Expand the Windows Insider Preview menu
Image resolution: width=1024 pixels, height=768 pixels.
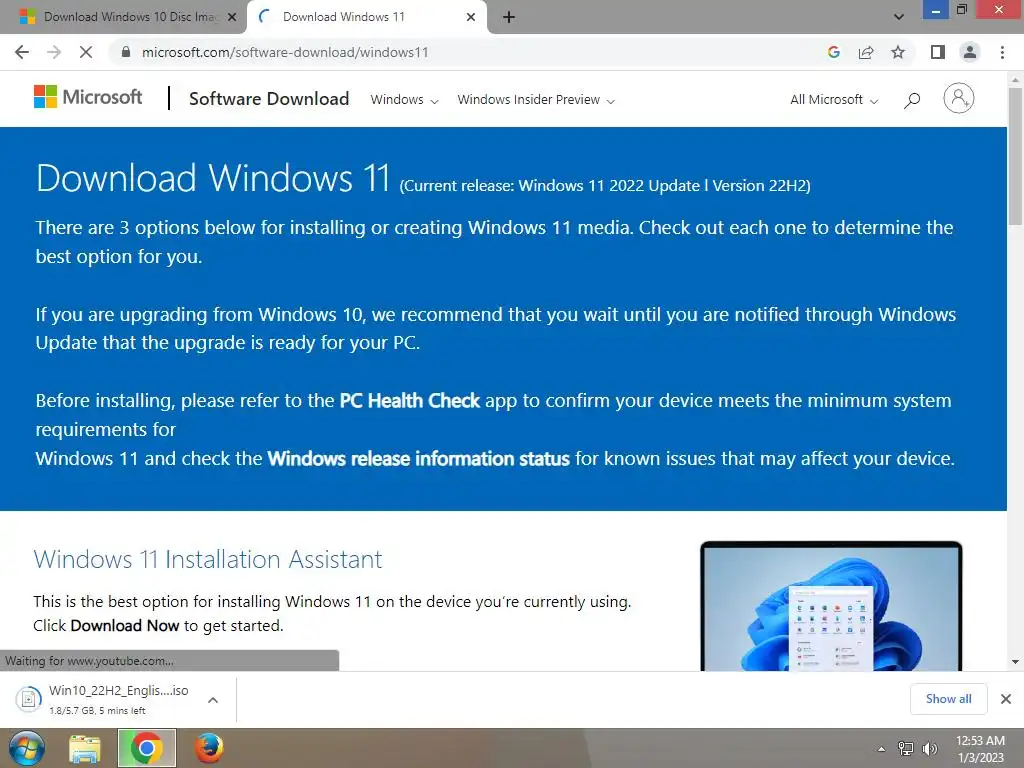pos(536,100)
